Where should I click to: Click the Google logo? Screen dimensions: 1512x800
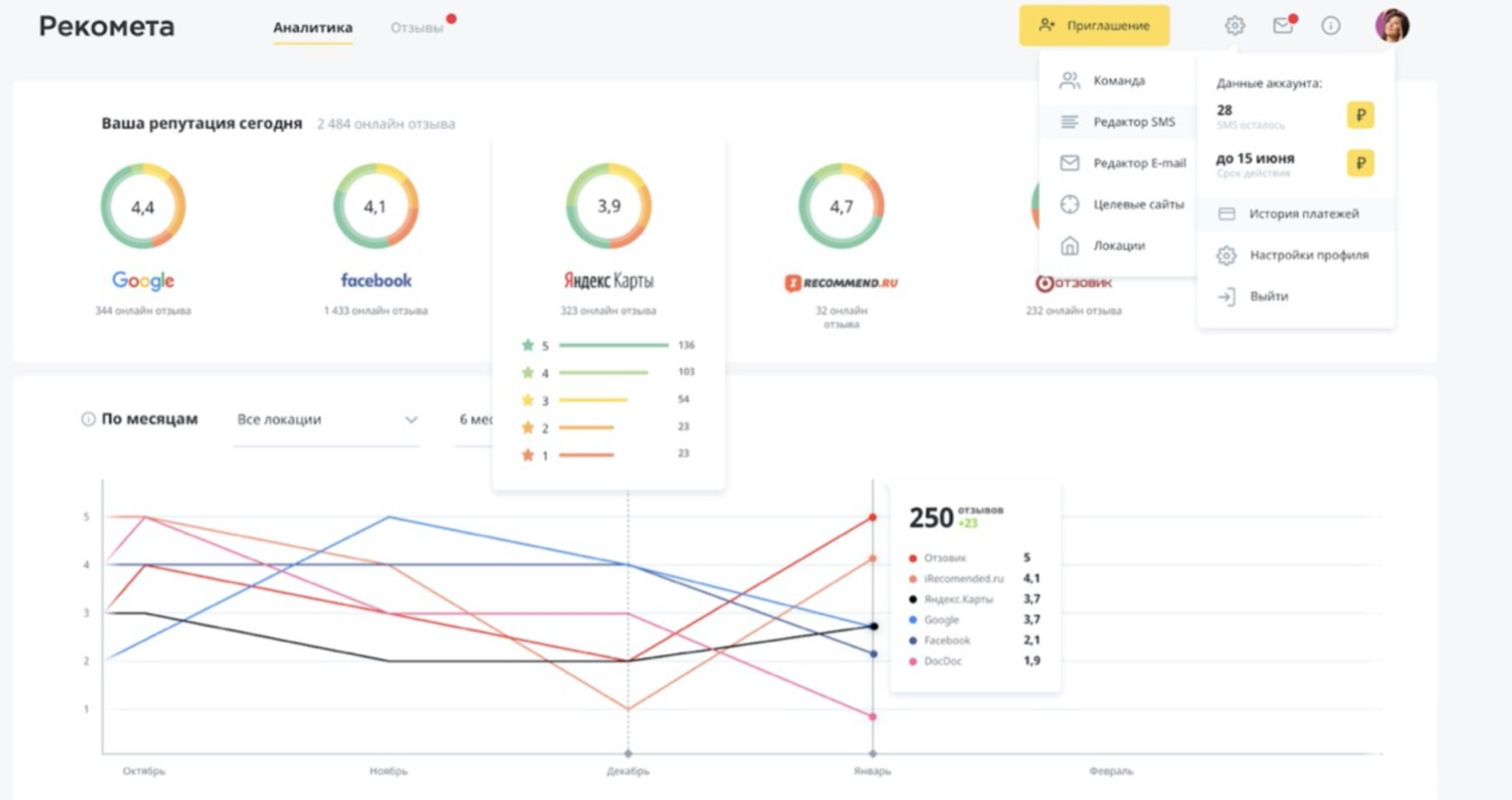[143, 281]
